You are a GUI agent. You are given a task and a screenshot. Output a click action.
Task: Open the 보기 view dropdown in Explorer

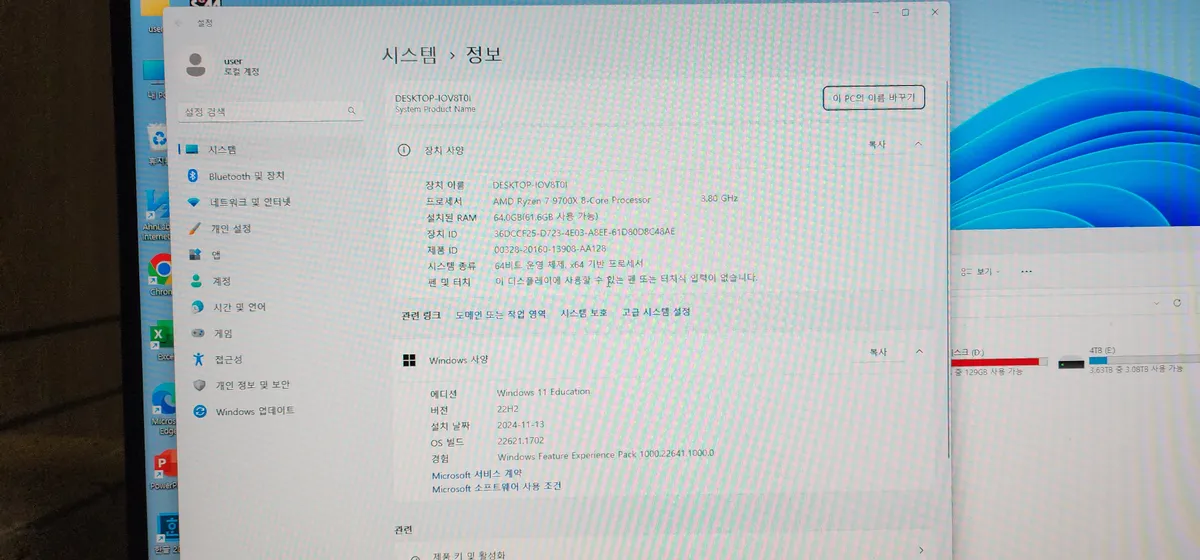980,271
